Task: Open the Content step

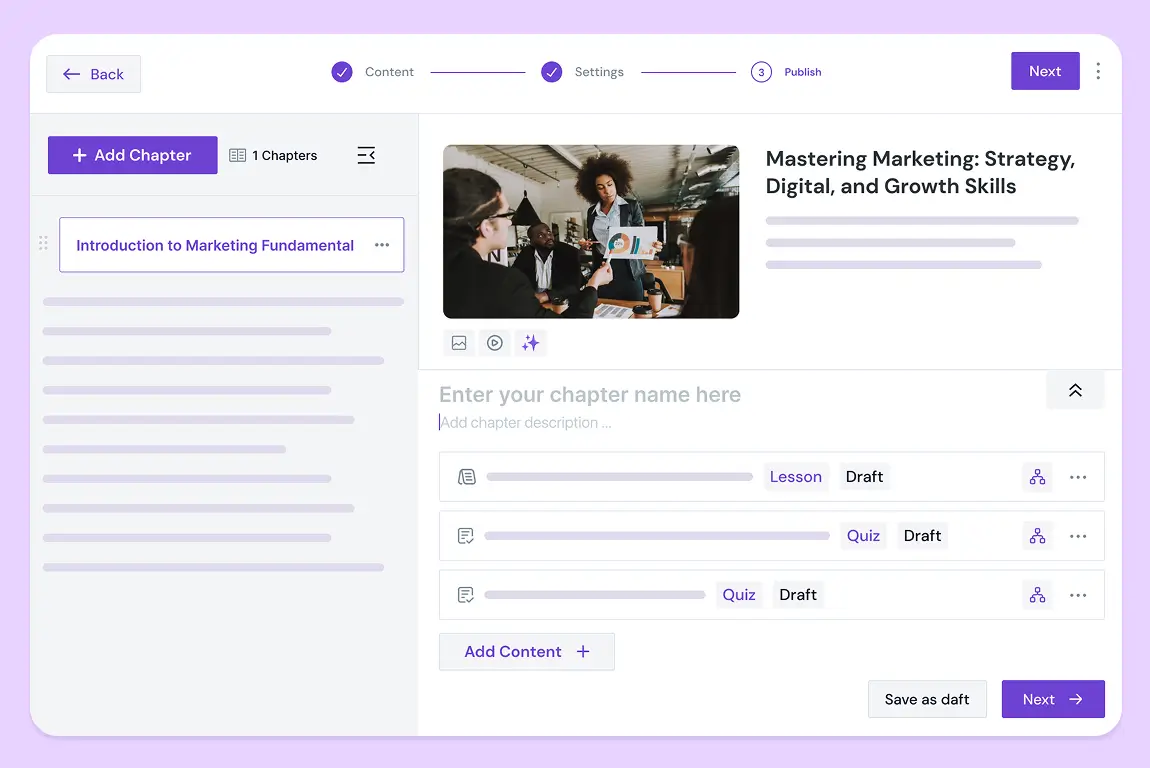Action: tap(373, 72)
